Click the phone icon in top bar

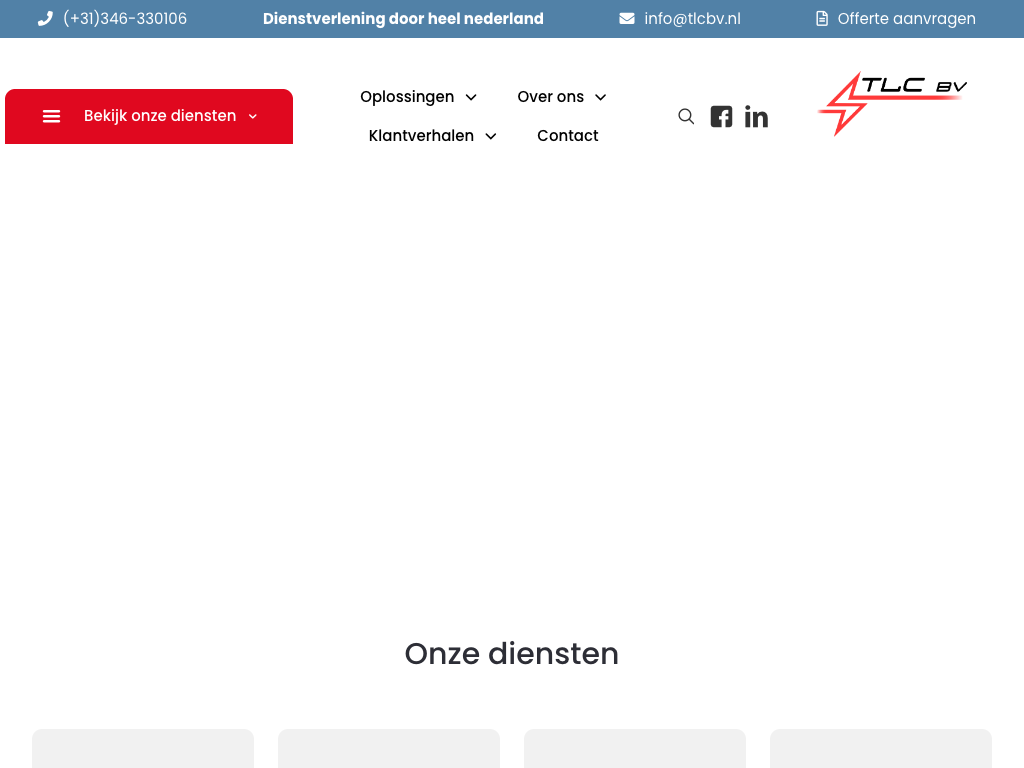tap(45, 19)
